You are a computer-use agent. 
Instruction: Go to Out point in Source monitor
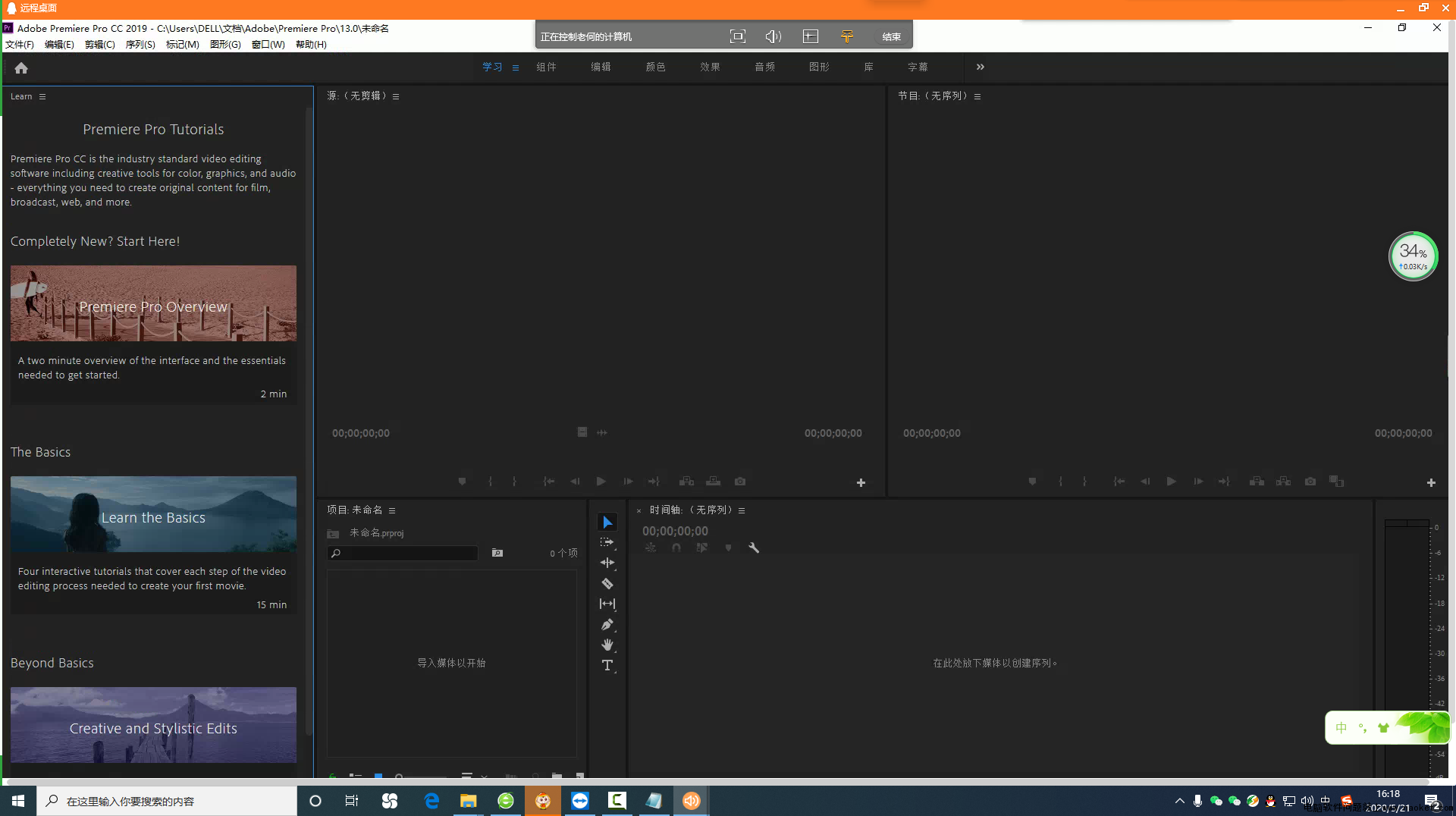click(654, 482)
